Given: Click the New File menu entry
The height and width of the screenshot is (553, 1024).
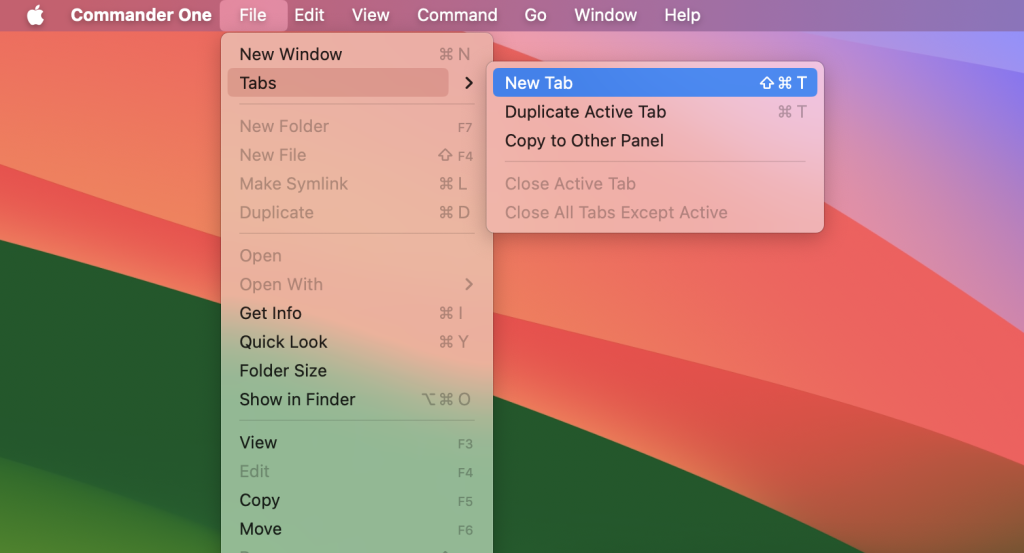Looking at the screenshot, I should [357, 155].
